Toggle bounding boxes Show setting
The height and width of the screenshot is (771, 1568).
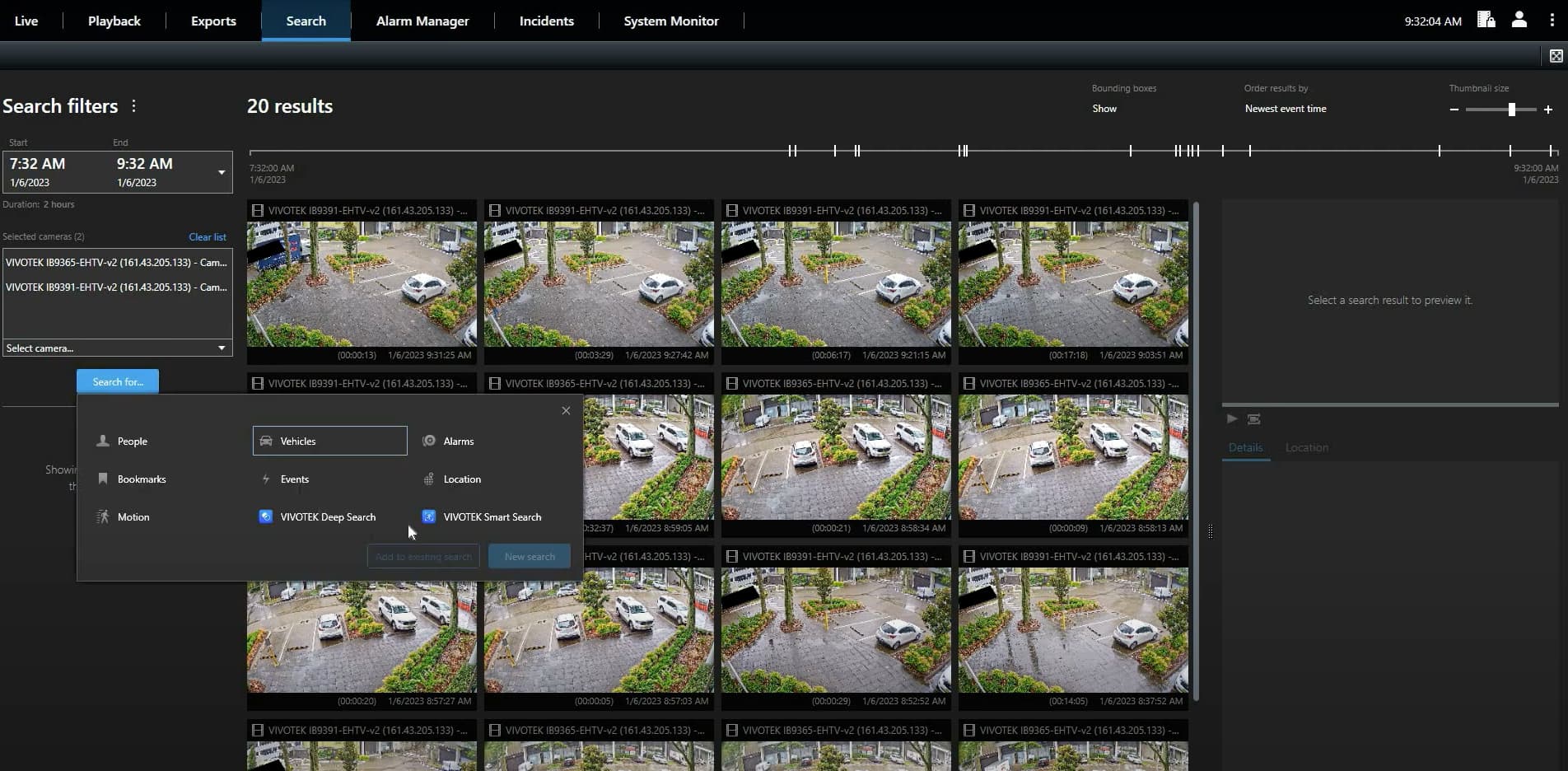(x=1104, y=109)
